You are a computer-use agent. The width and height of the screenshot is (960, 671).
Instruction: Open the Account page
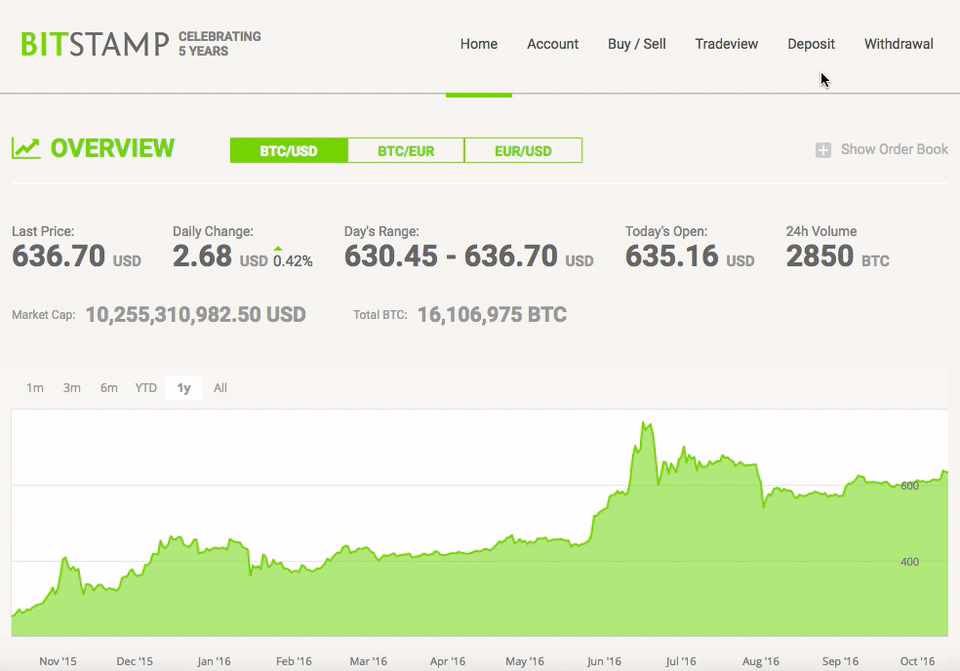[553, 44]
